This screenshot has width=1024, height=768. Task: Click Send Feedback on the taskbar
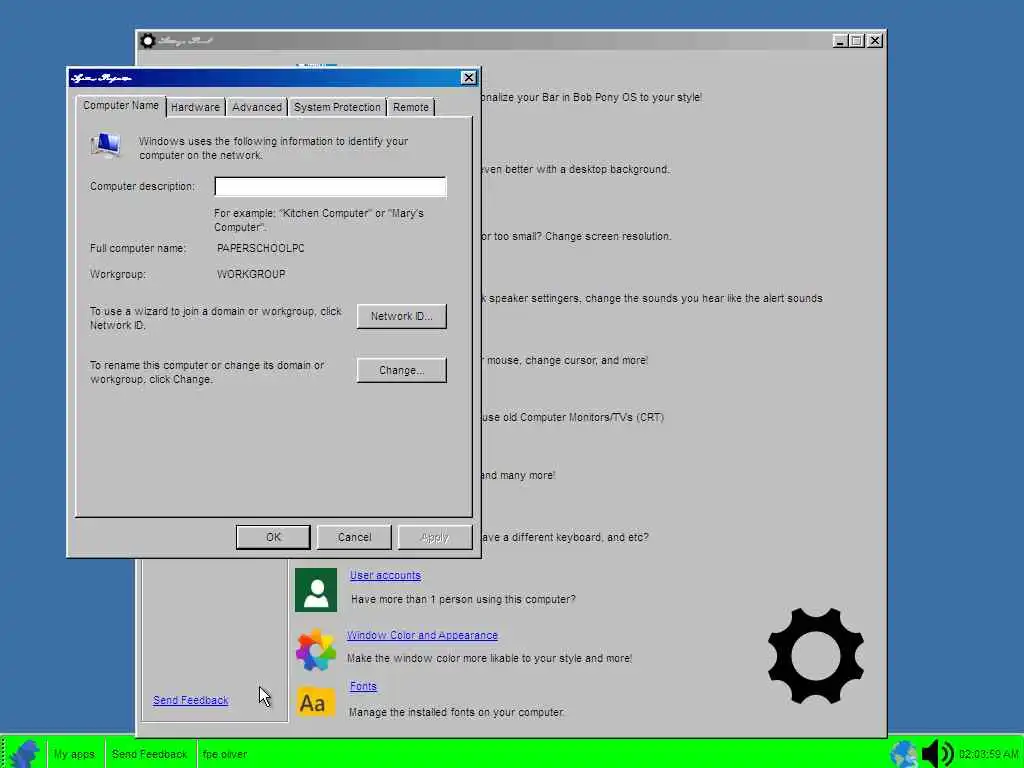150,754
